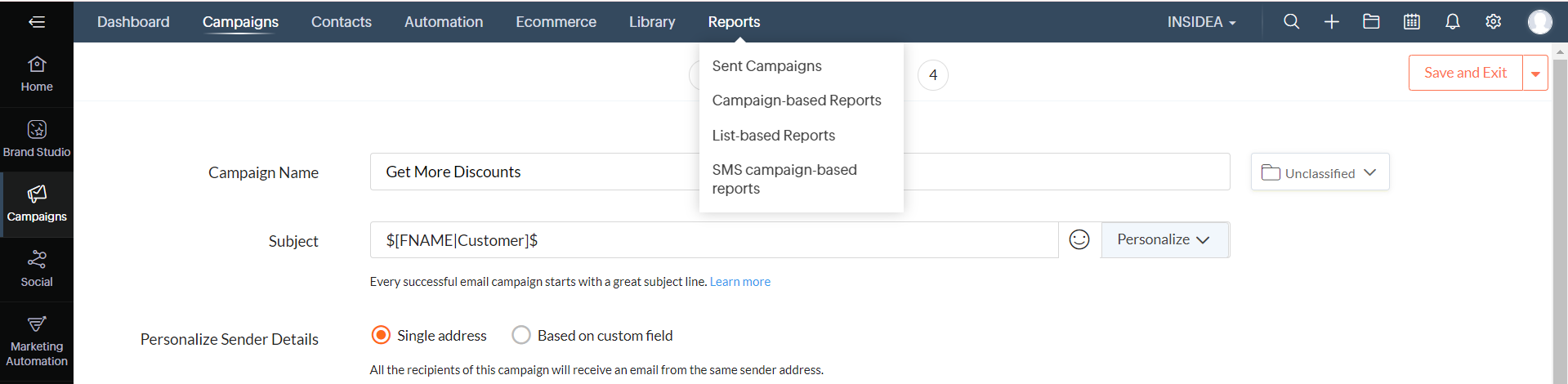Open the folder icon in top bar
Screen dimensions: 1568x384
(x=1372, y=22)
